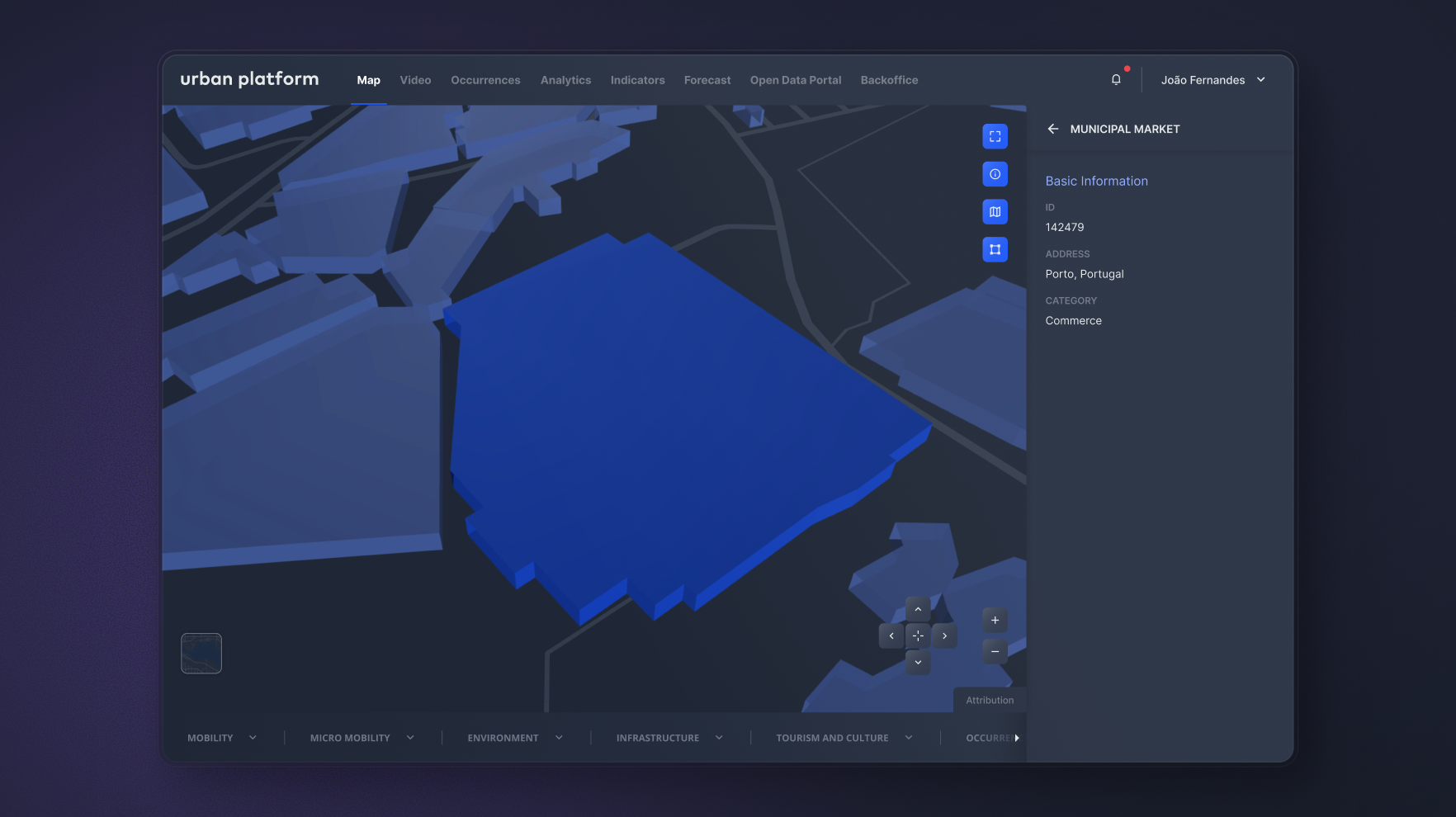Viewport: 1456px width, 817px height.
Task: Activate the area selection tool icon
Action: 995,249
